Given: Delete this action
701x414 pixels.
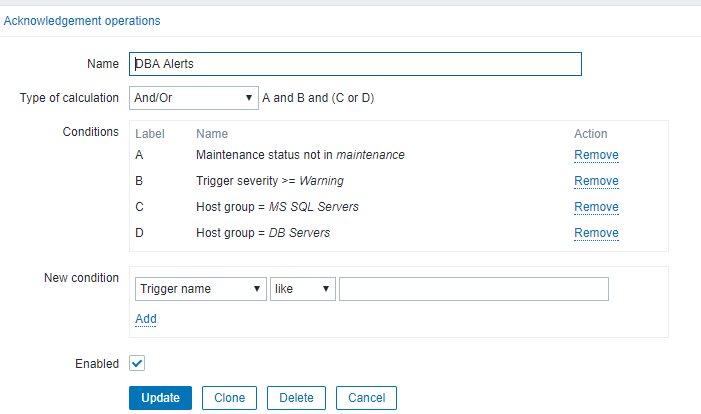Looking at the screenshot, I should tap(296, 397).
